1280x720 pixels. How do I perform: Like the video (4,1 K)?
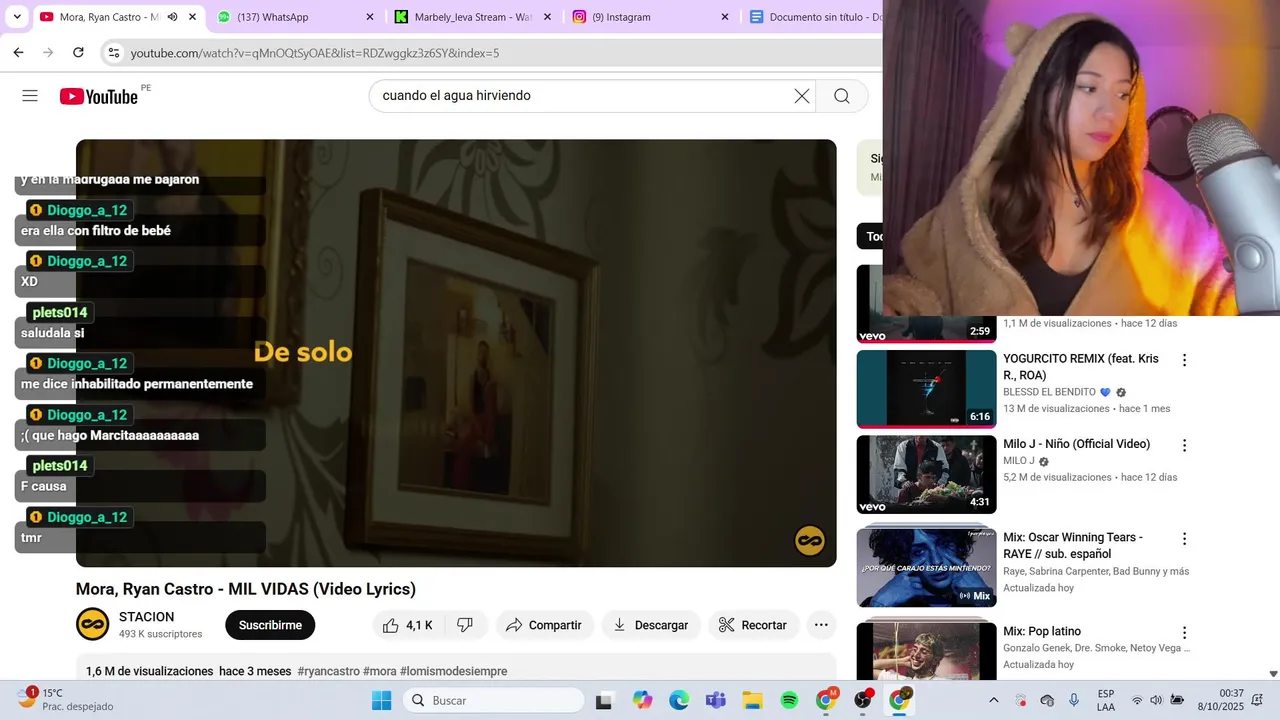(x=410, y=625)
